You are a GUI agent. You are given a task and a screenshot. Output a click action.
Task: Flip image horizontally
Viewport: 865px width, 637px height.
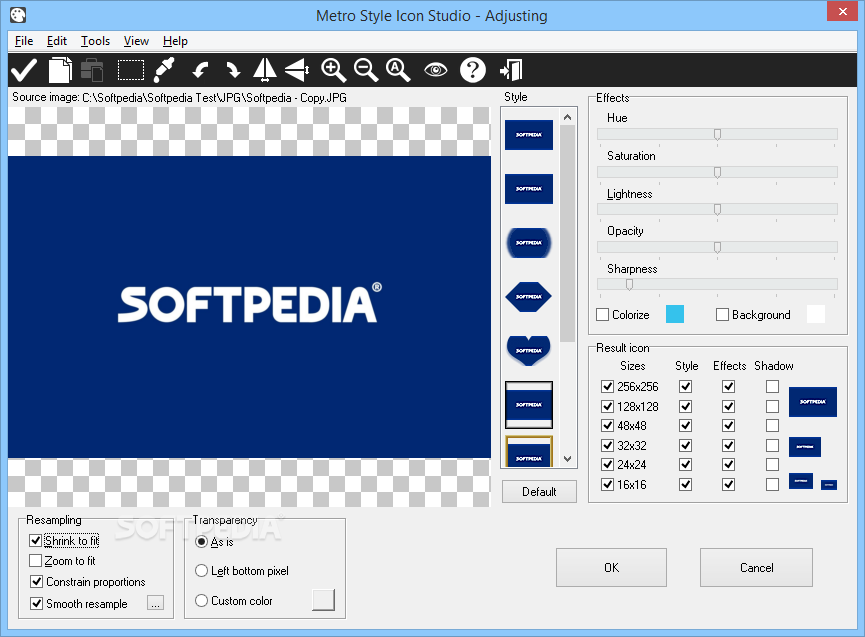(x=265, y=70)
